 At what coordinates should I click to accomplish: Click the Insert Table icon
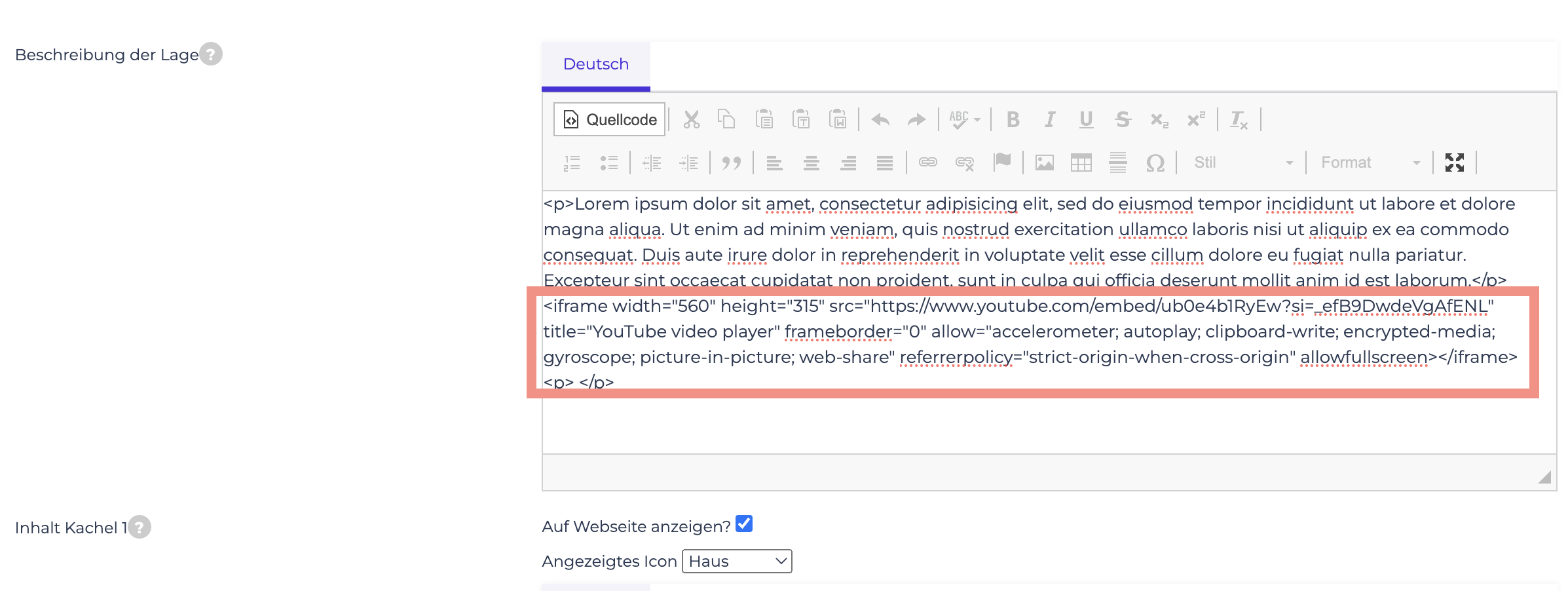(x=1081, y=162)
